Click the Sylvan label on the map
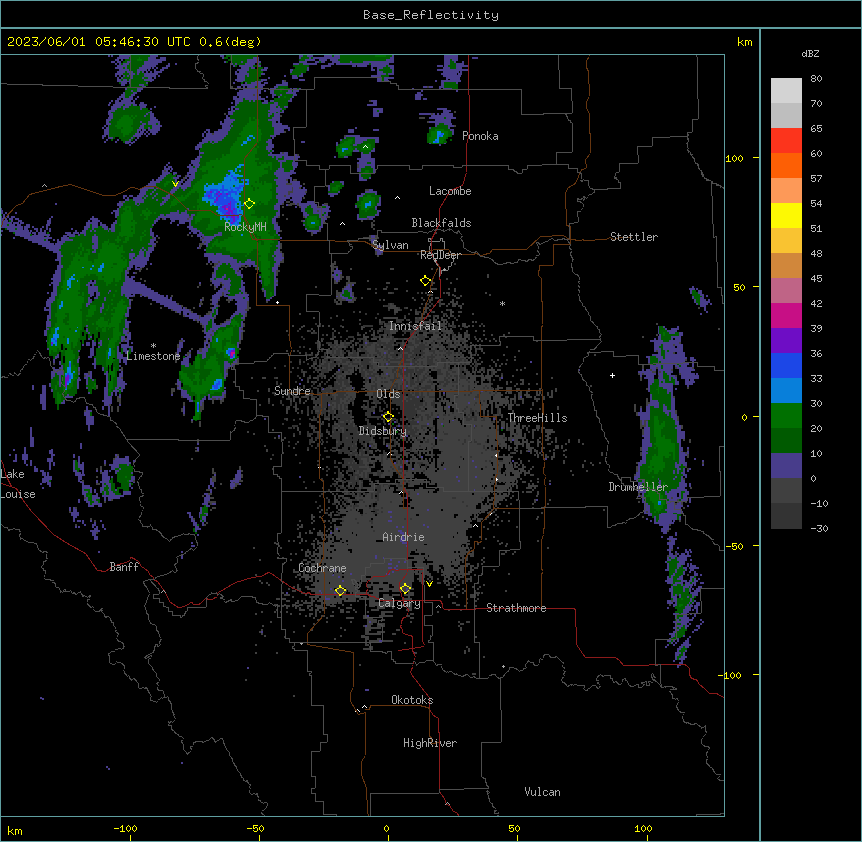 tap(390, 245)
